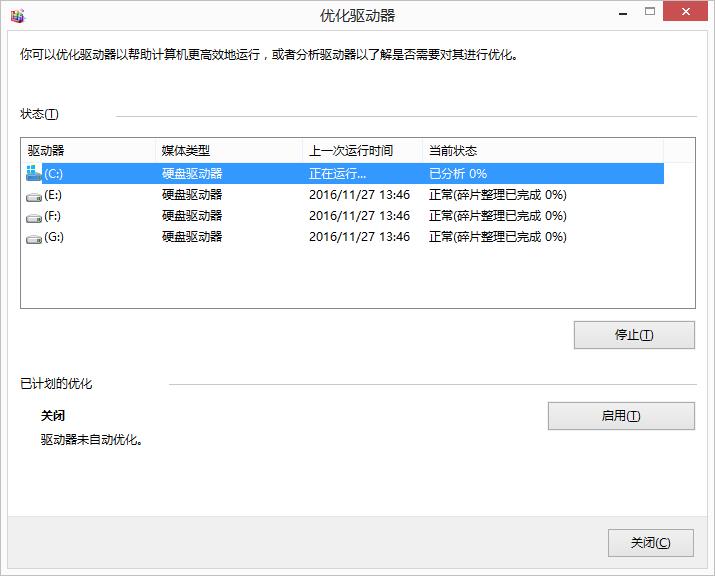Select the (F:) drive label
715x576 pixels.
pyautogui.click(x=52, y=216)
